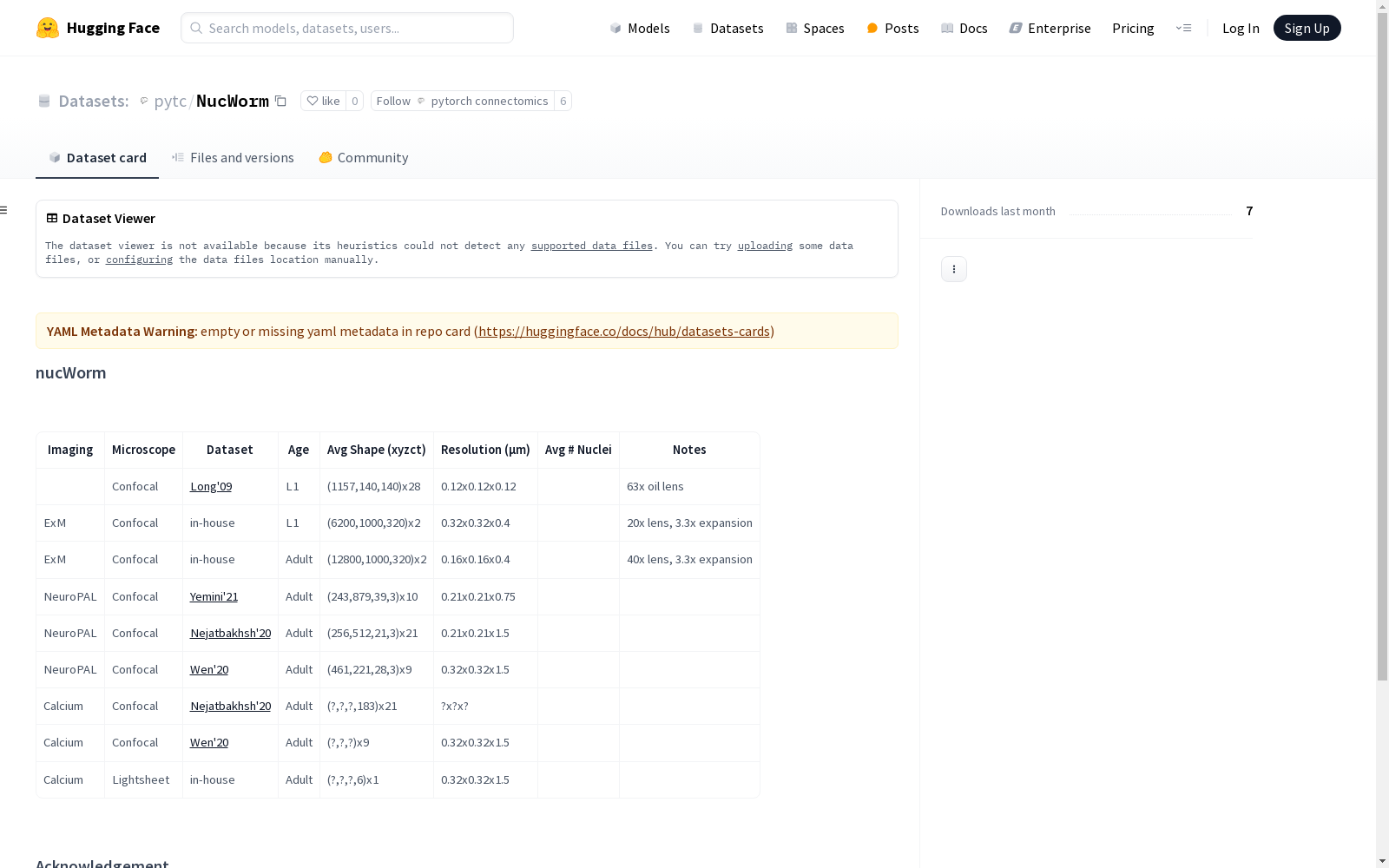Image resolution: width=1389 pixels, height=868 pixels.
Task: Open Posts in top navigation
Action: click(893, 28)
